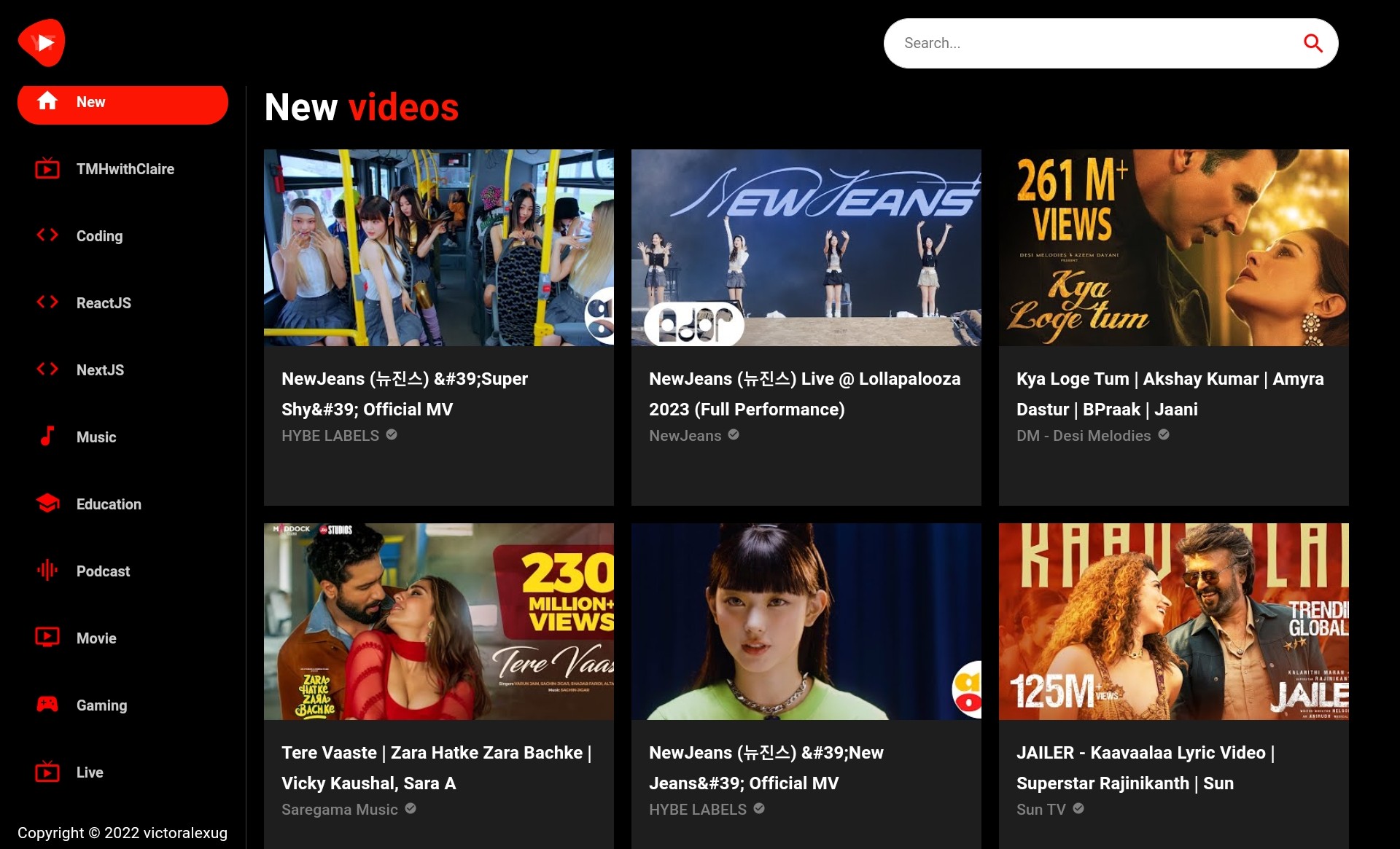Image resolution: width=1400 pixels, height=849 pixels.
Task: Click the Kya Loge Tum video title
Action: (x=1170, y=394)
